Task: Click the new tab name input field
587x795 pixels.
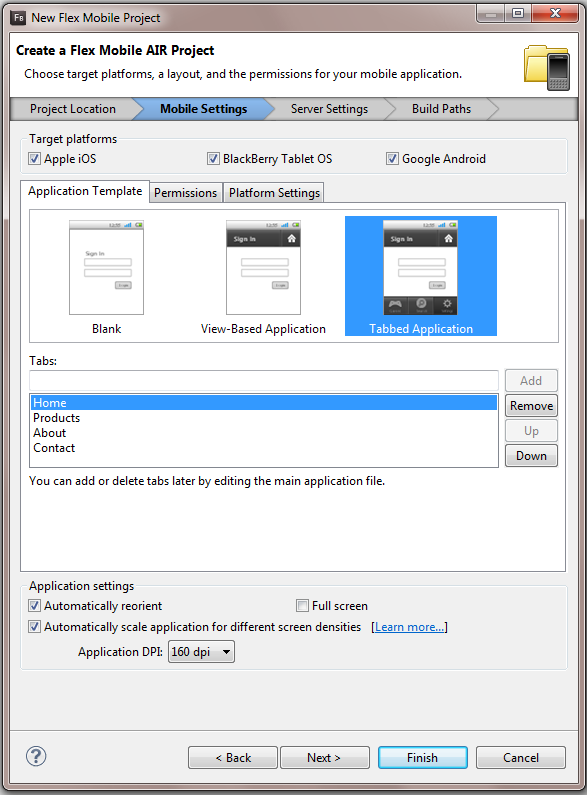Action: (264, 380)
